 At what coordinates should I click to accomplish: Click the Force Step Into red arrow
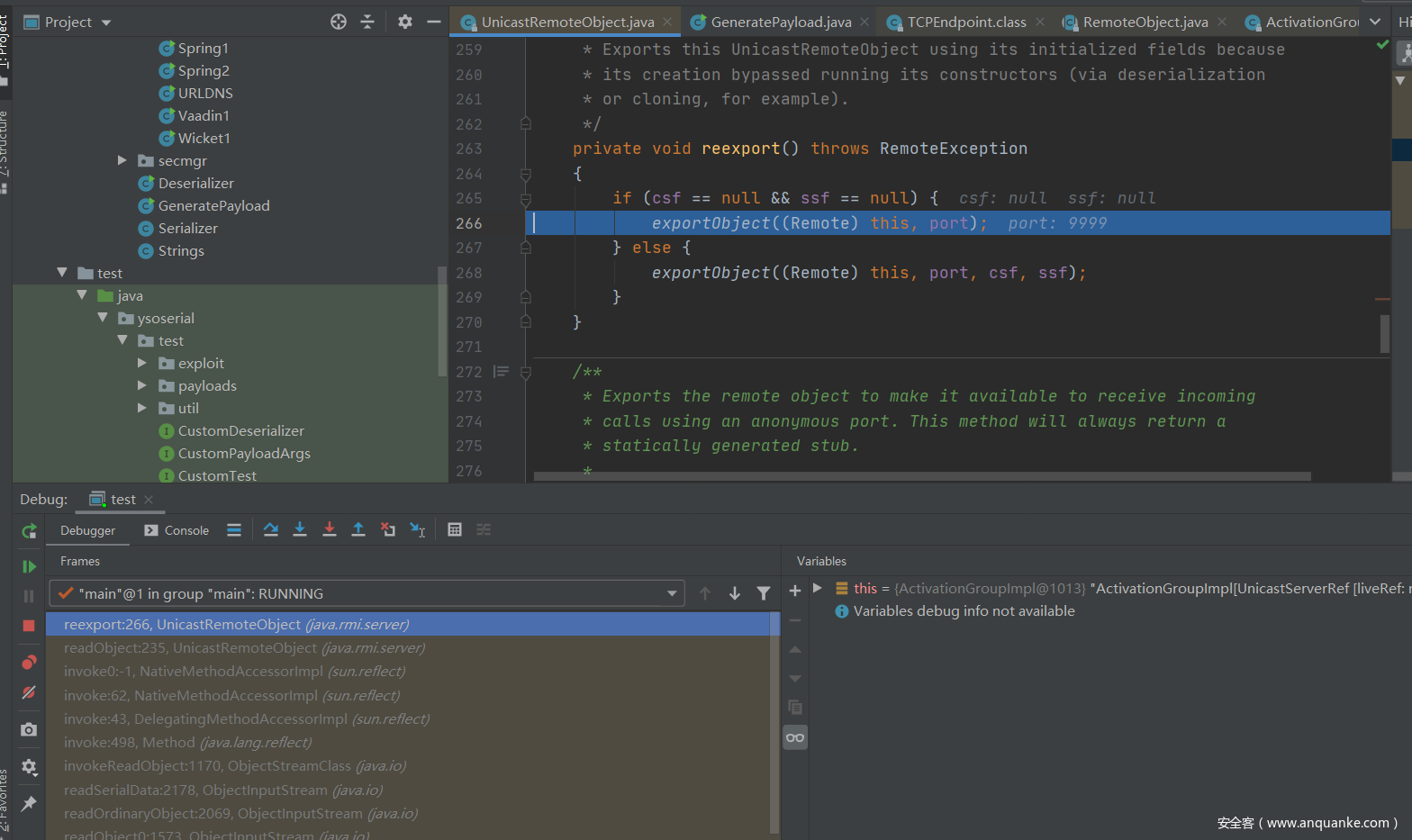point(330,530)
